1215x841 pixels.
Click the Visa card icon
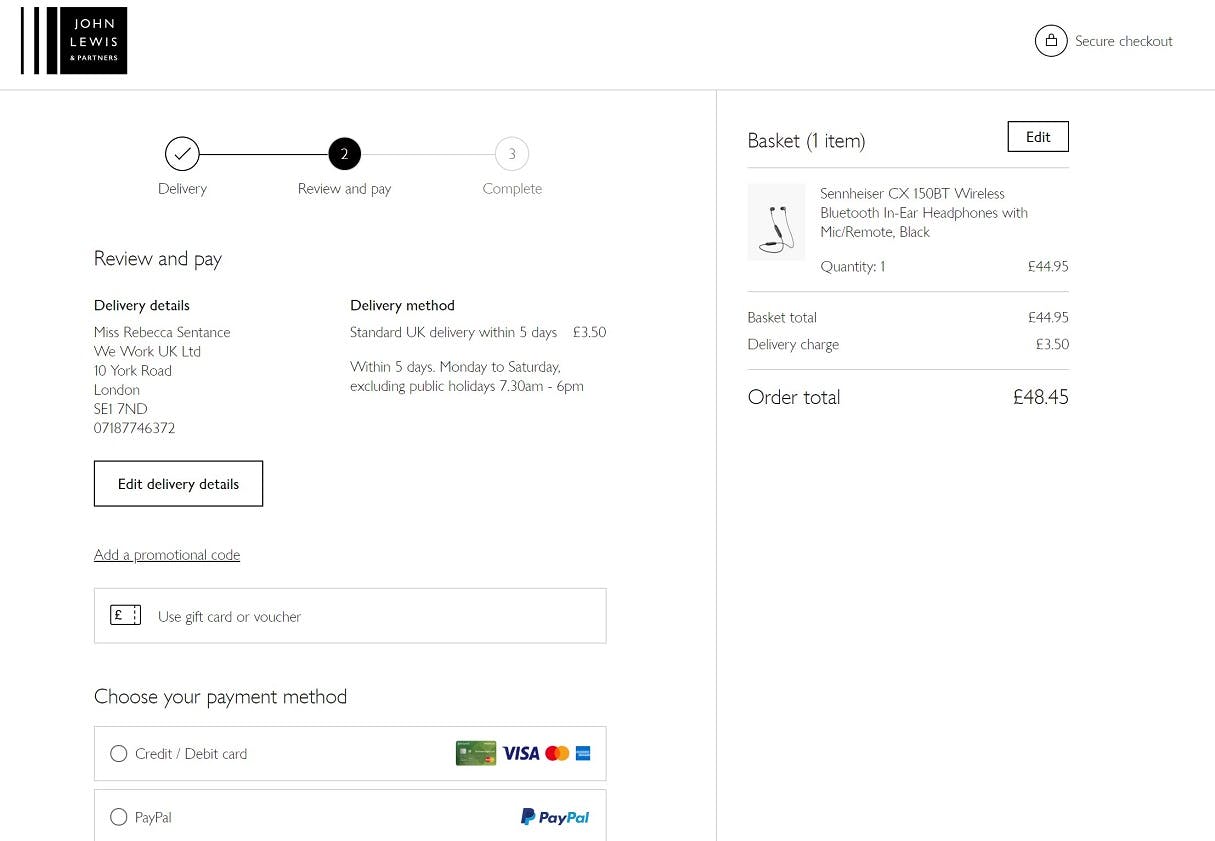520,753
